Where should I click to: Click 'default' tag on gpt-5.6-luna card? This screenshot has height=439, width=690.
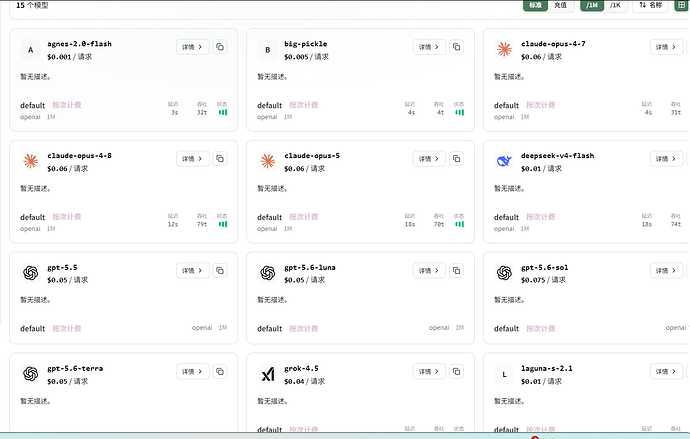[x=269, y=329]
